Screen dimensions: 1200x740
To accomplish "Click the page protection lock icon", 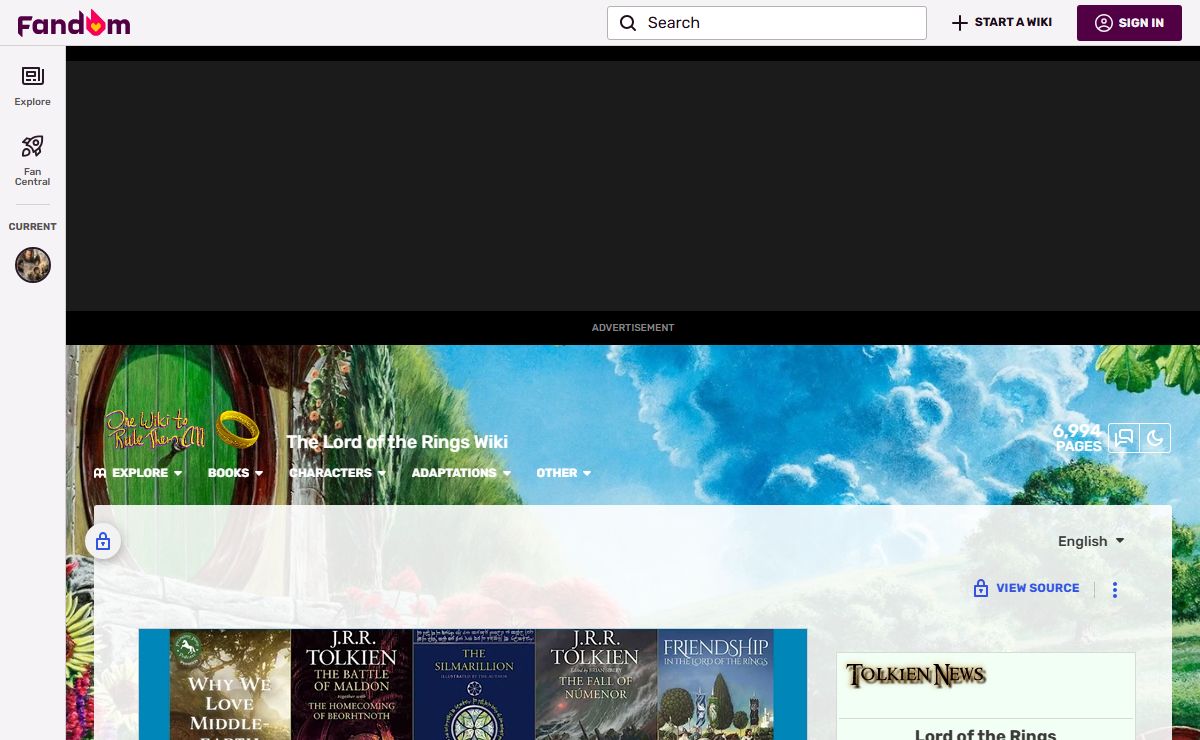I will (103, 542).
